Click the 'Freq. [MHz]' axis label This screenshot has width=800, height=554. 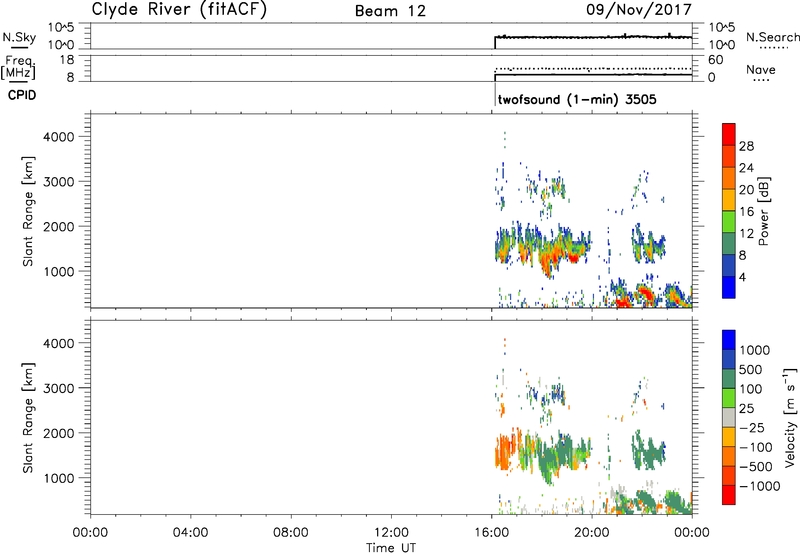click(x=19, y=68)
